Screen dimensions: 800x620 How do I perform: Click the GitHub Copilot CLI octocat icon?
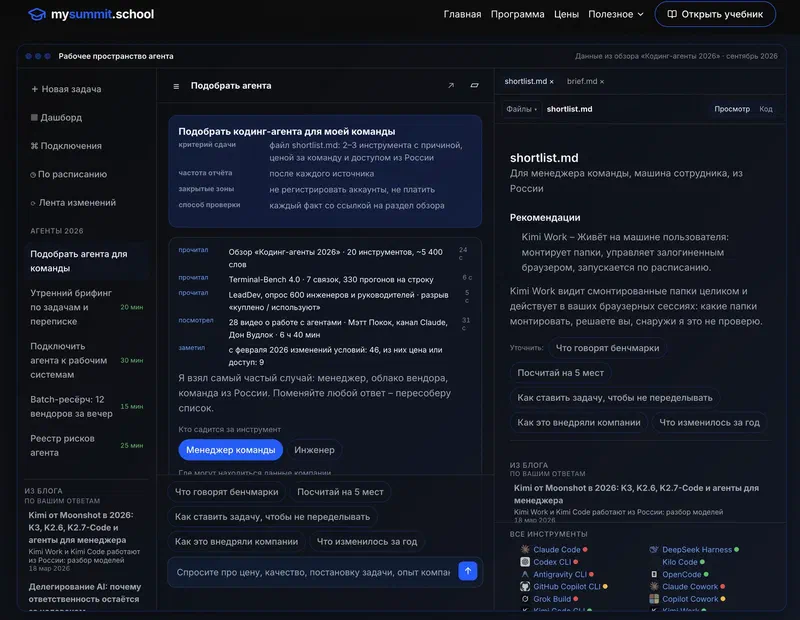click(x=525, y=586)
